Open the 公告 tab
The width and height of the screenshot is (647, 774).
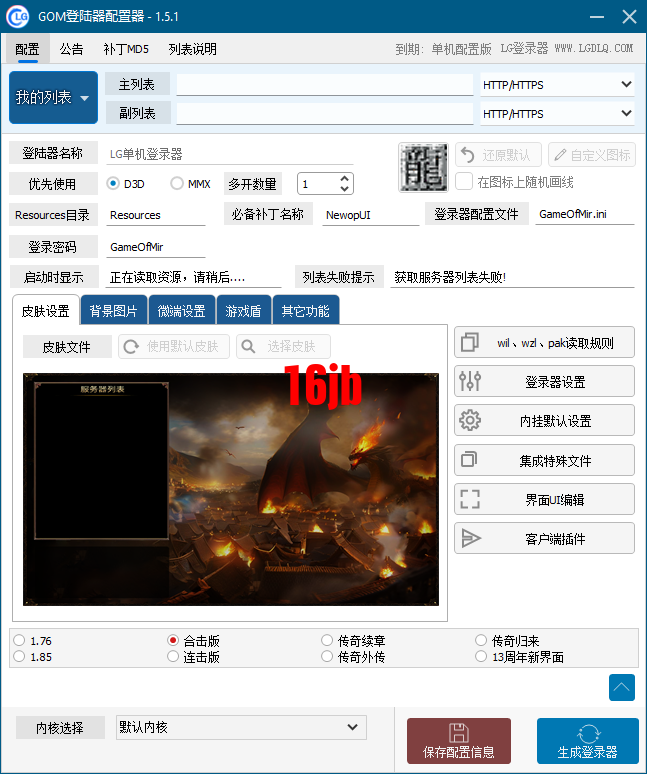pyautogui.click(x=72, y=49)
